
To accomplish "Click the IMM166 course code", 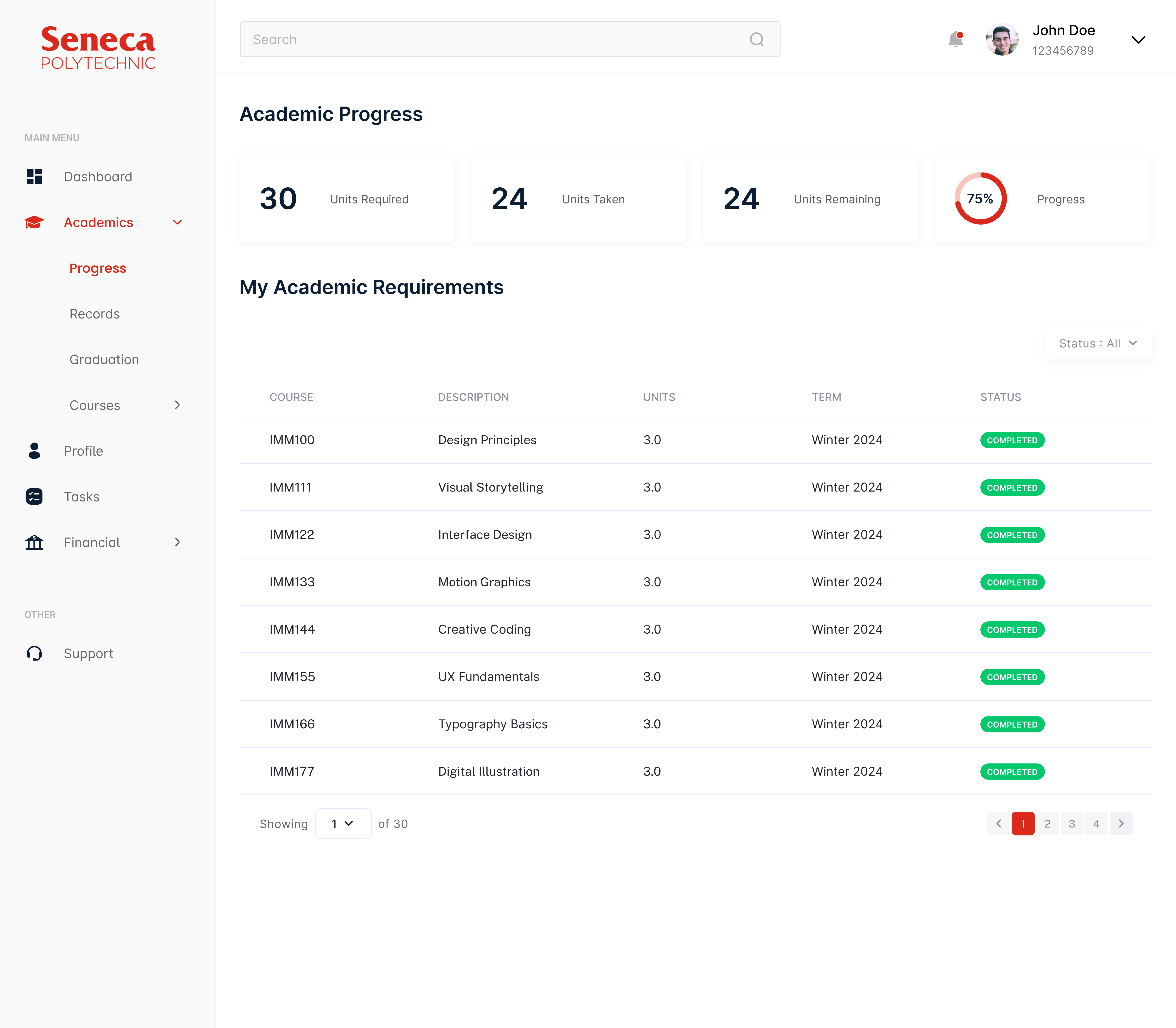I will (x=292, y=724).
